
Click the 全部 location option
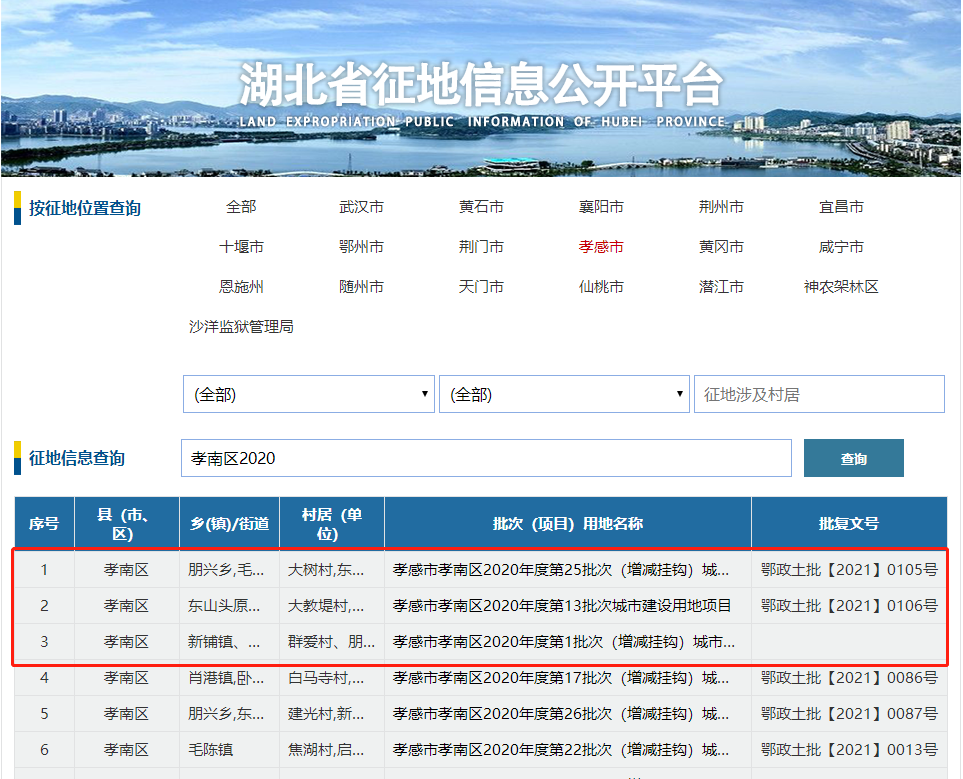[x=241, y=207]
